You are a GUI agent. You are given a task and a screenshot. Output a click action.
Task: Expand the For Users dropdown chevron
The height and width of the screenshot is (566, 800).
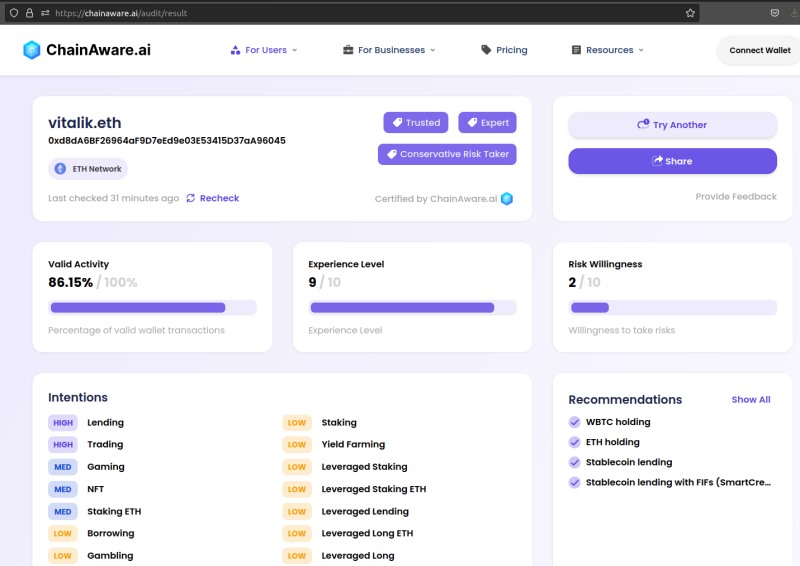click(294, 50)
